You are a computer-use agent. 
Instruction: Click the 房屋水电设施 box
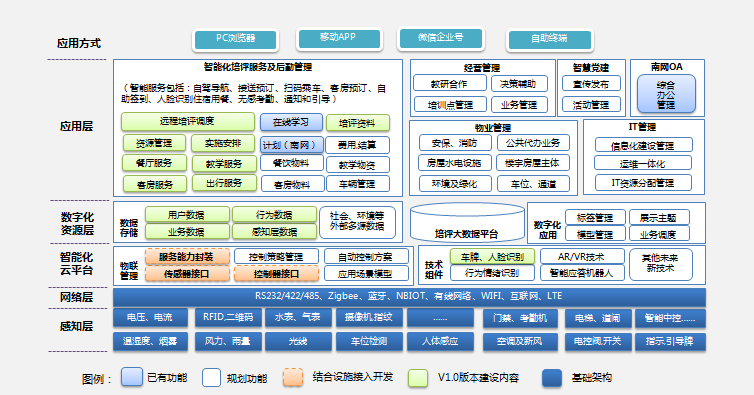pos(454,163)
